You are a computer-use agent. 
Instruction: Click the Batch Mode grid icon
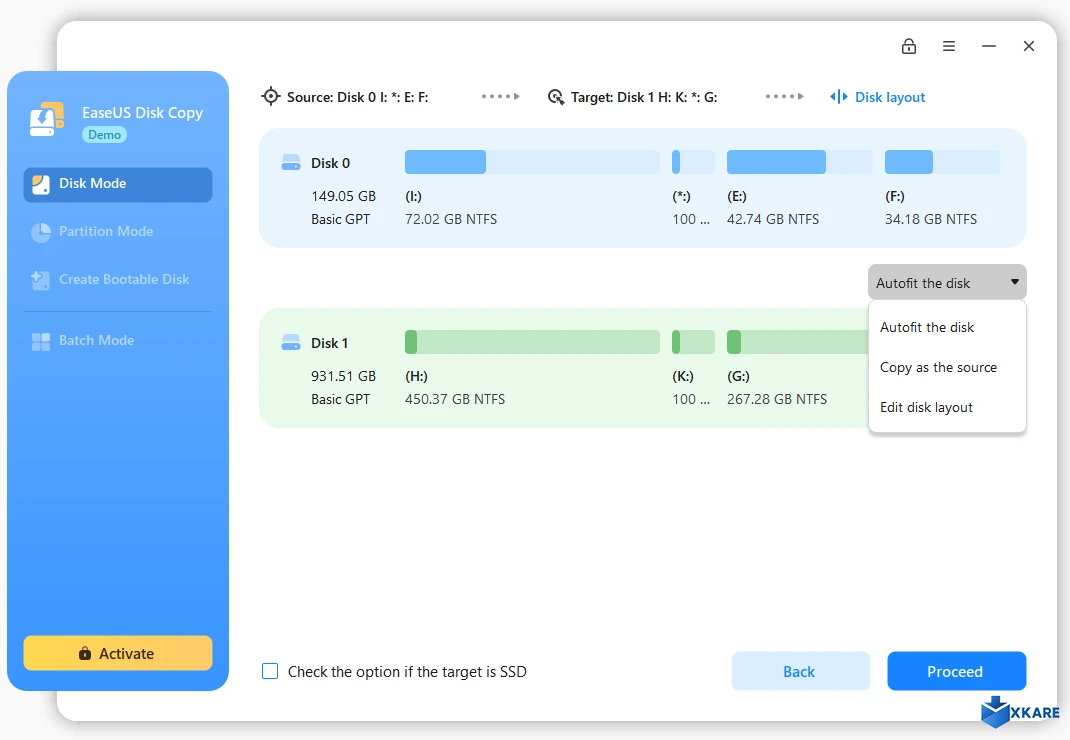[x=41, y=341]
